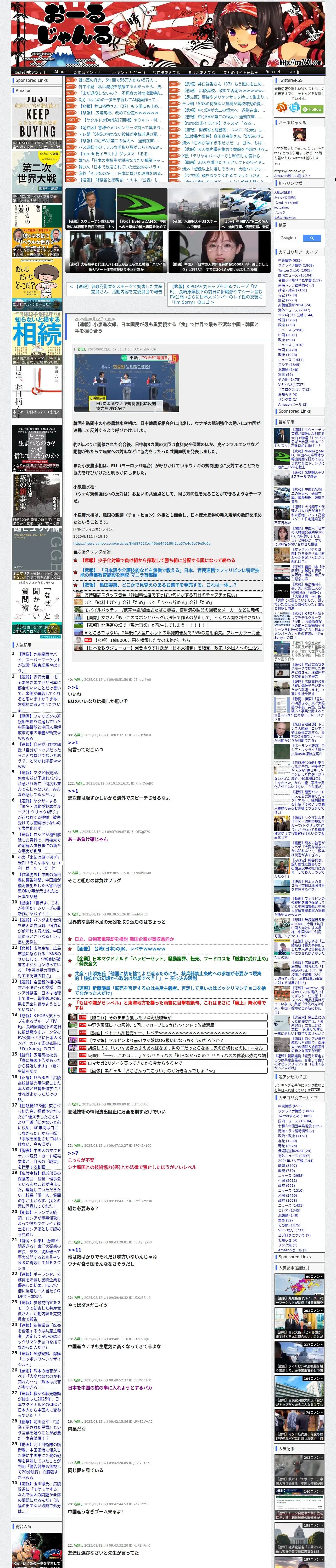Open the 5ch.net nav item

tap(273, 72)
